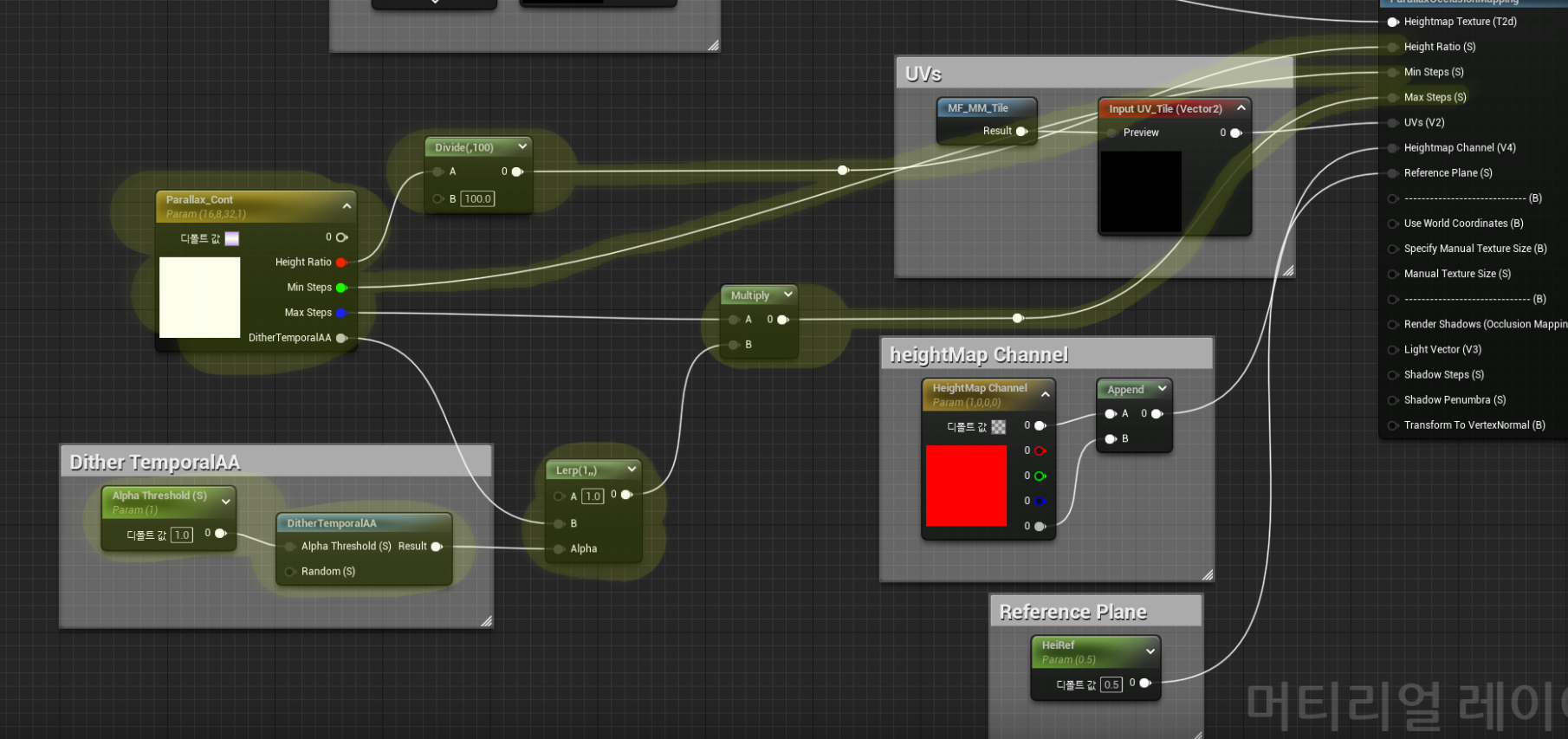The image size is (1568, 739).
Task: Click the Alpha Threshold parameter output pin
Action: coord(220,534)
